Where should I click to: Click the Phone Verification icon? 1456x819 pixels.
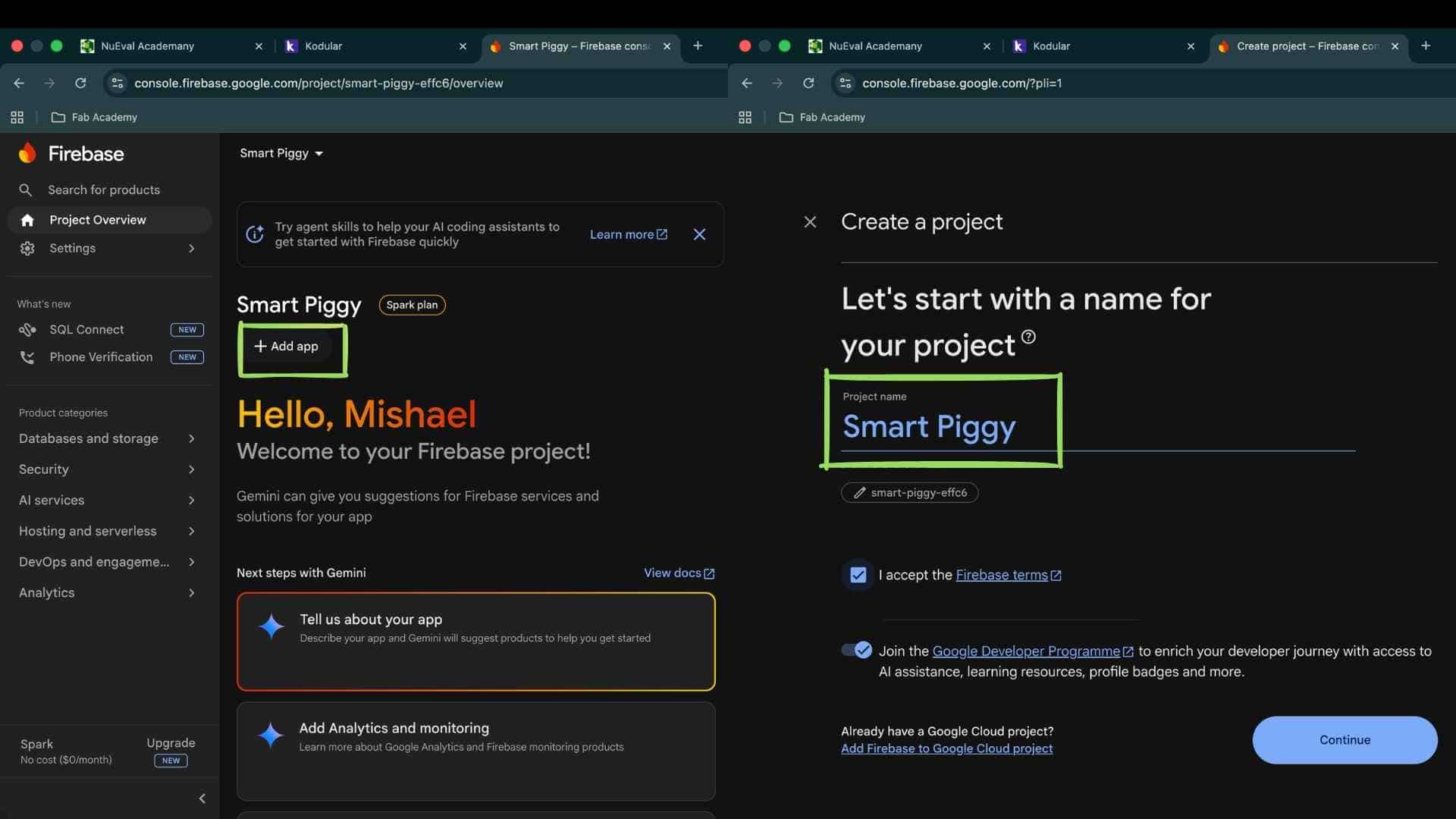coord(27,357)
